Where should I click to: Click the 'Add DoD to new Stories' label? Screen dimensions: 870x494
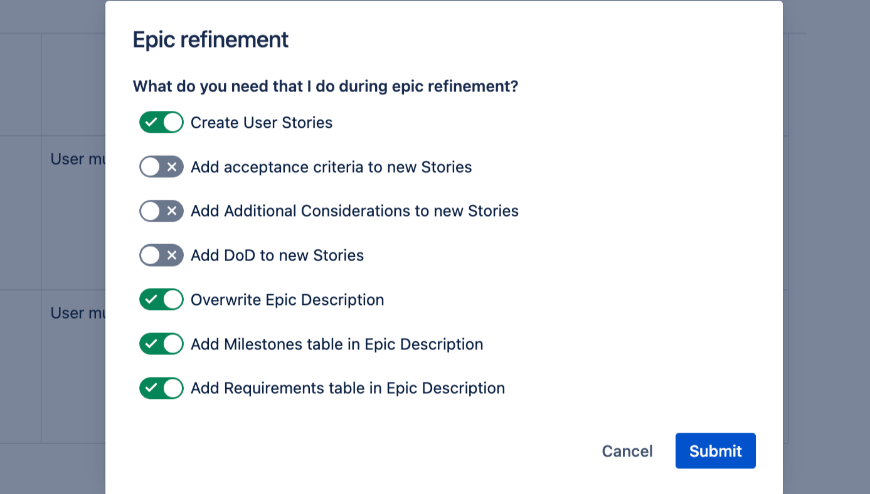click(x=277, y=255)
